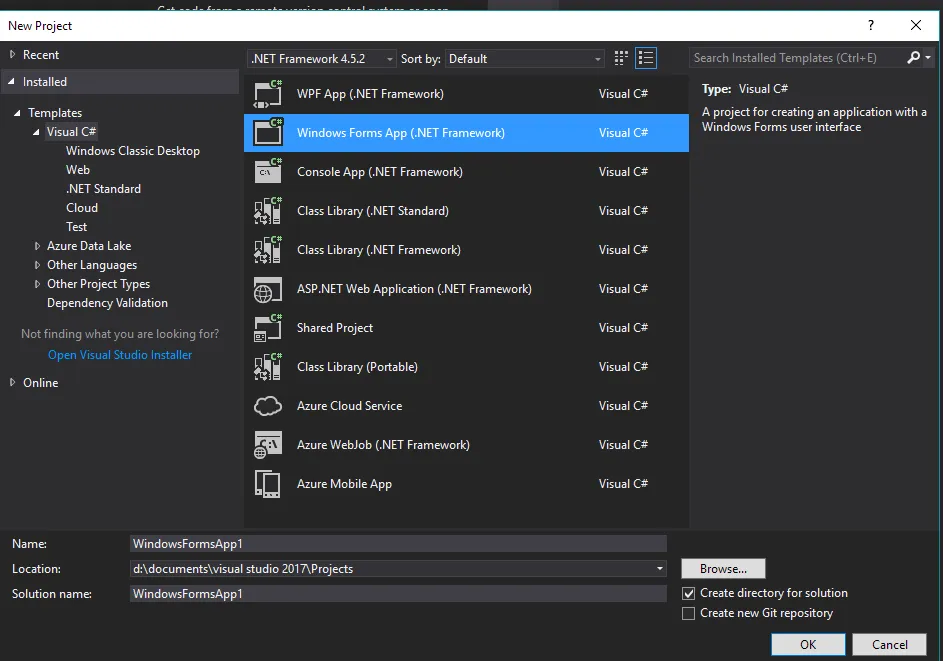Click Open Visual Studio Installer link
The image size is (943, 661).
(x=120, y=355)
